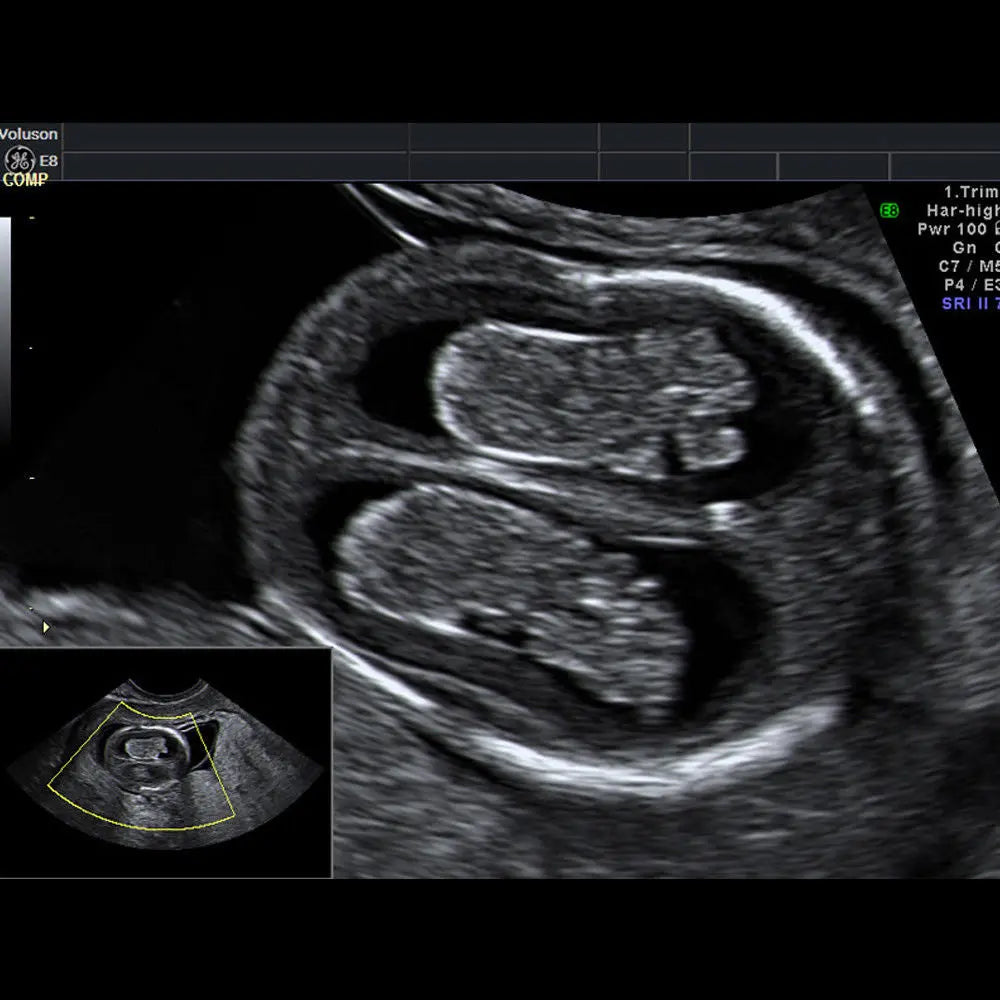The image size is (1000, 1000).
Task: Click the GE logo icon
Action: click(19, 159)
